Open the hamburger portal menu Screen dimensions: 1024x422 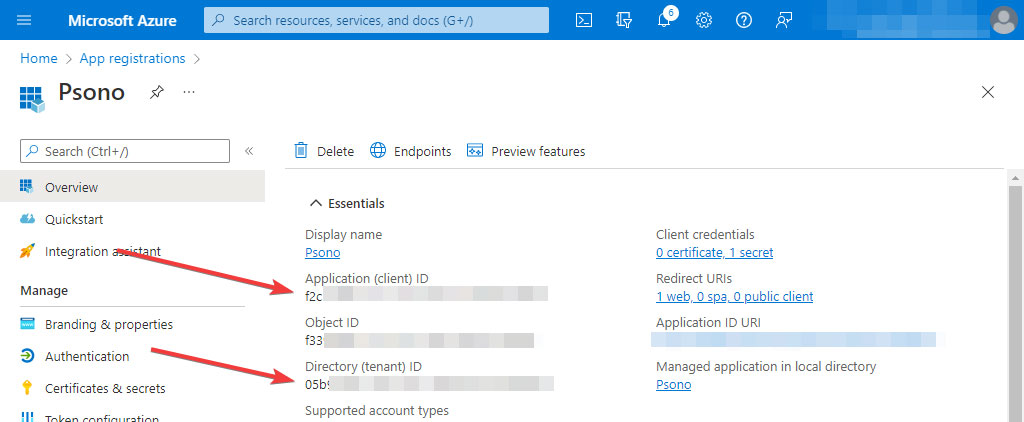click(x=24, y=20)
